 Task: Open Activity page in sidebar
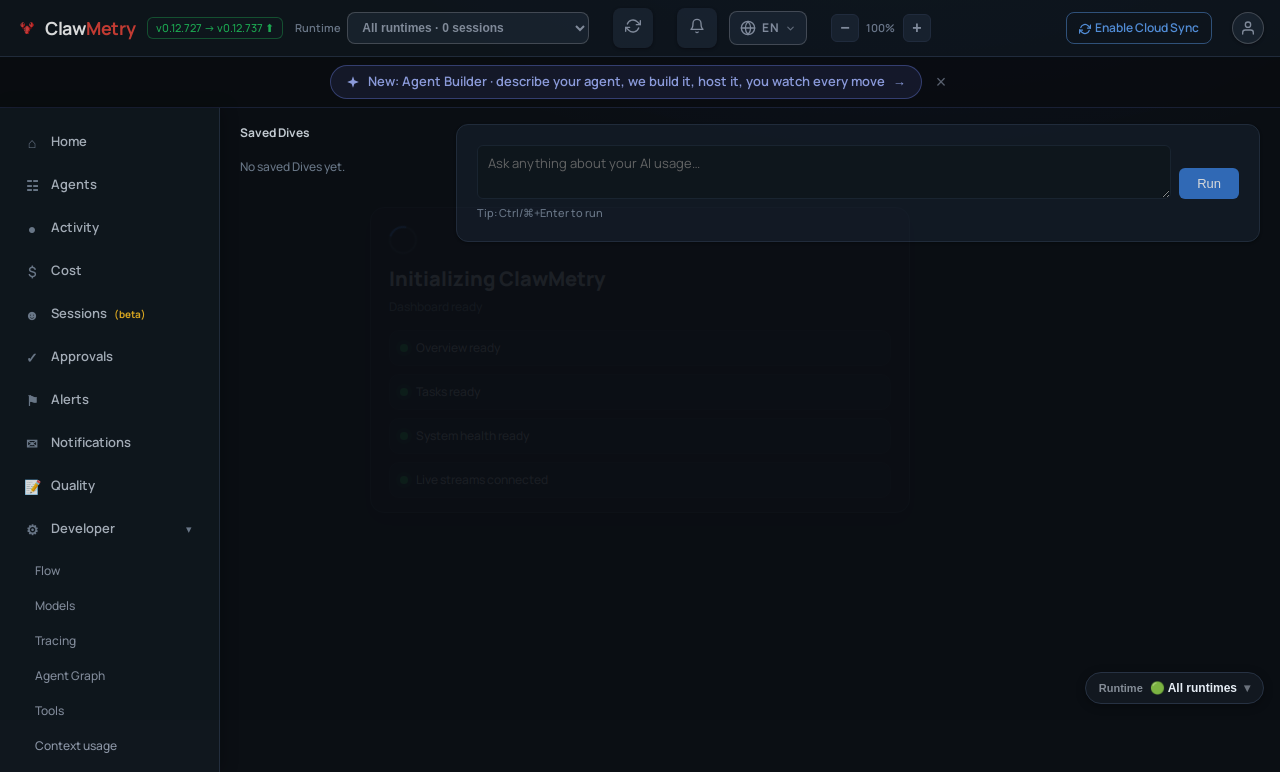110,228
